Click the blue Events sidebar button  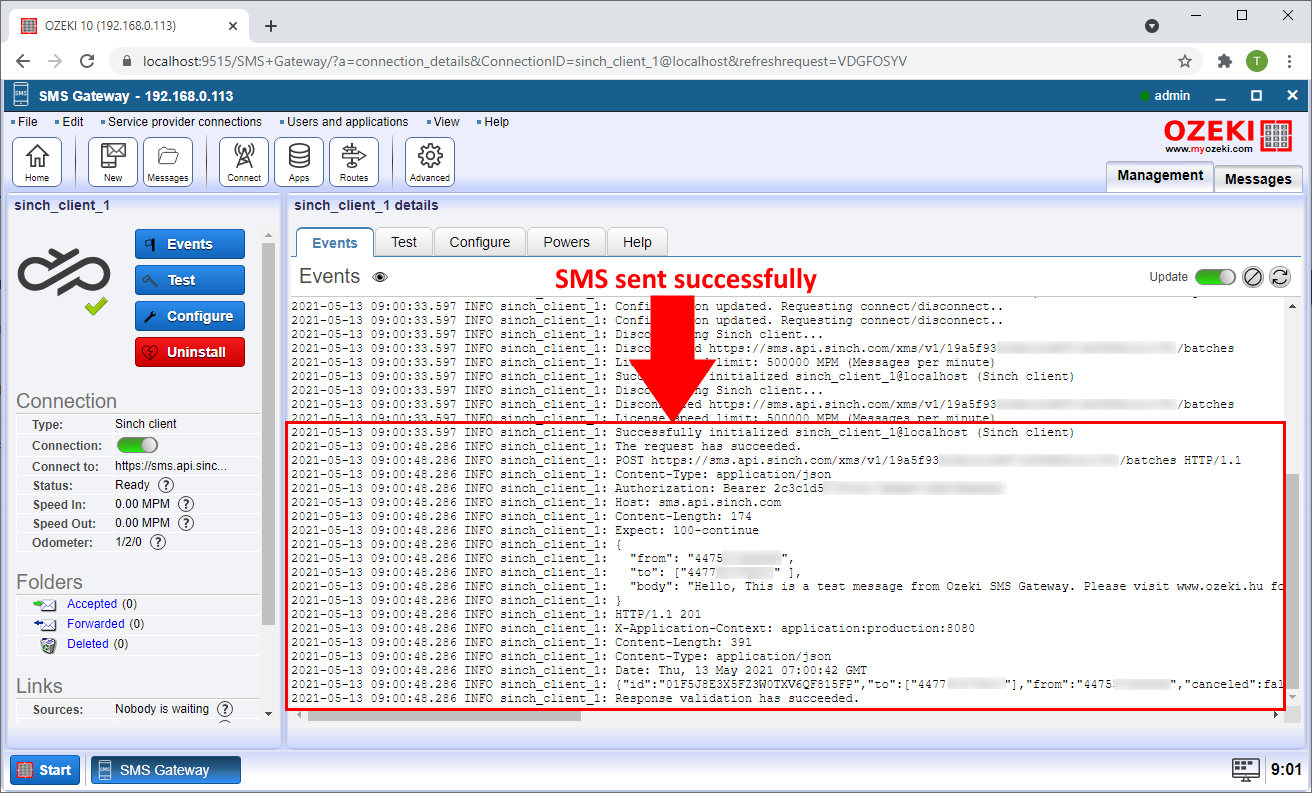(x=190, y=244)
